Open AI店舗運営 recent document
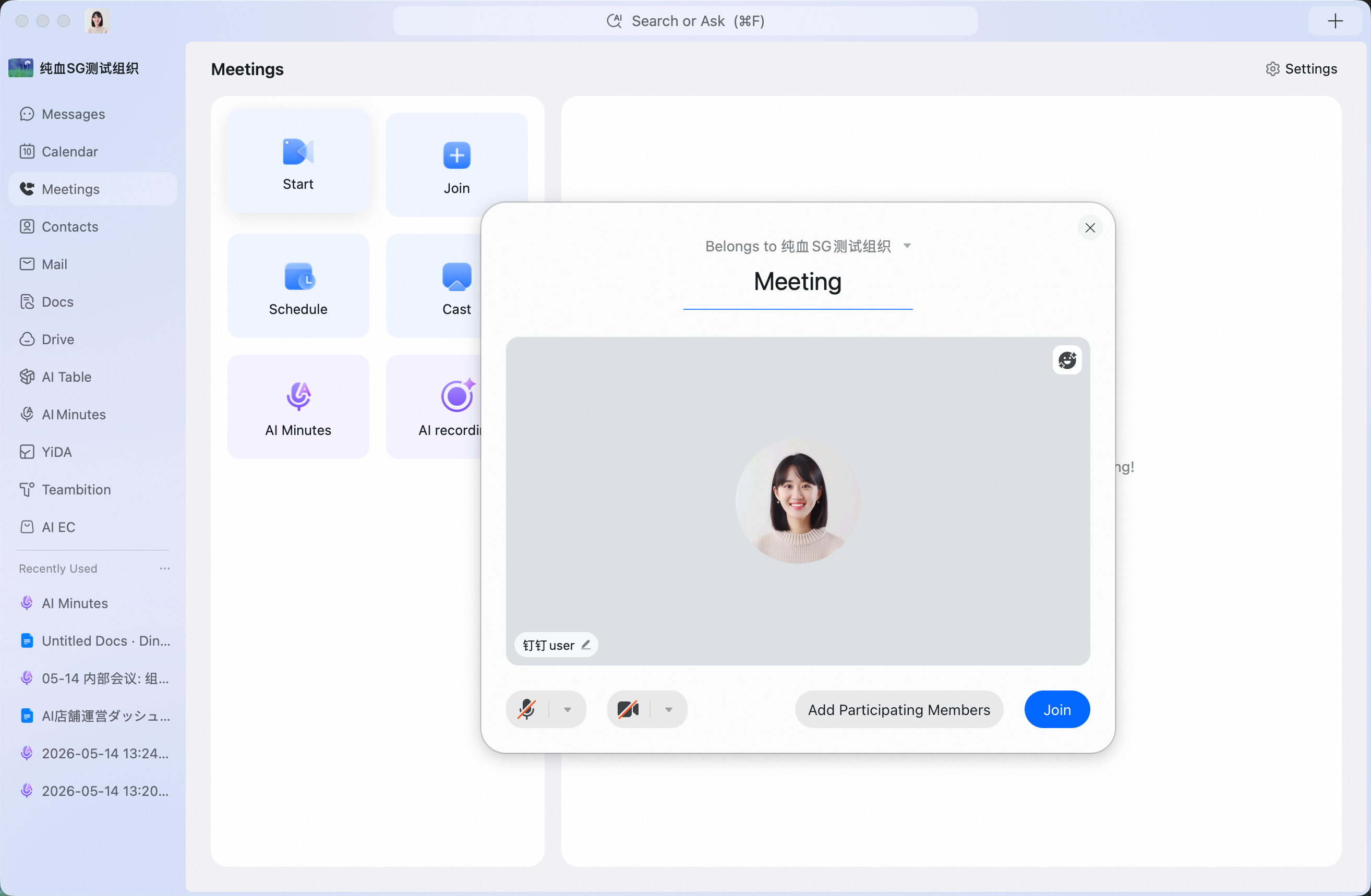This screenshot has width=1371, height=896. coord(93,716)
